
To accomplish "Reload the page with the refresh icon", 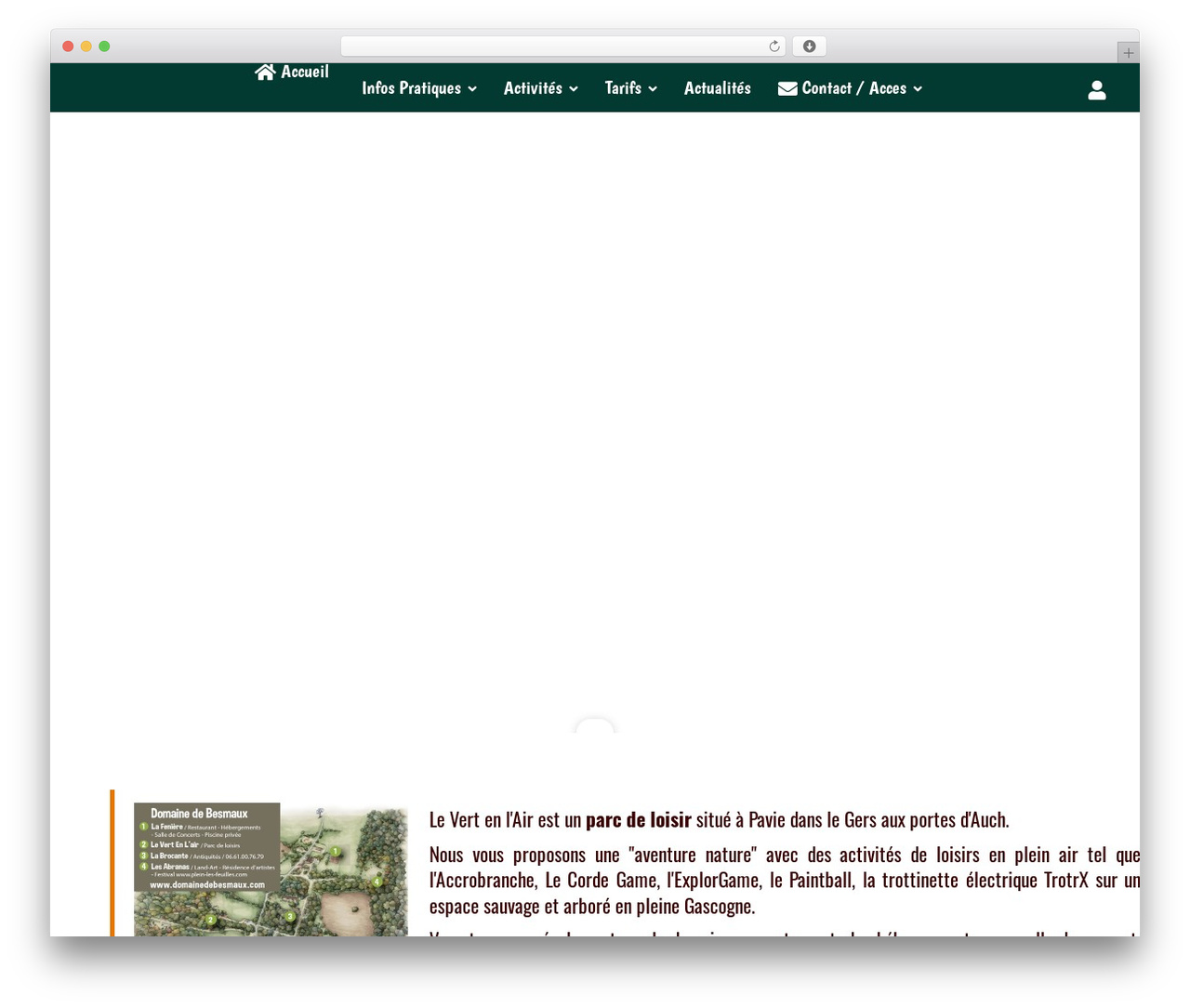I will click(x=773, y=46).
